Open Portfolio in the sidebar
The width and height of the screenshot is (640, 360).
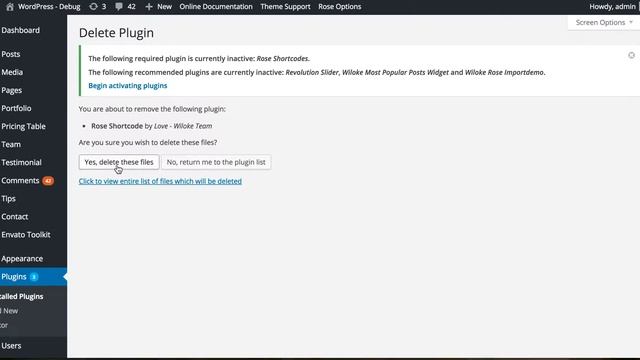coord(16,108)
